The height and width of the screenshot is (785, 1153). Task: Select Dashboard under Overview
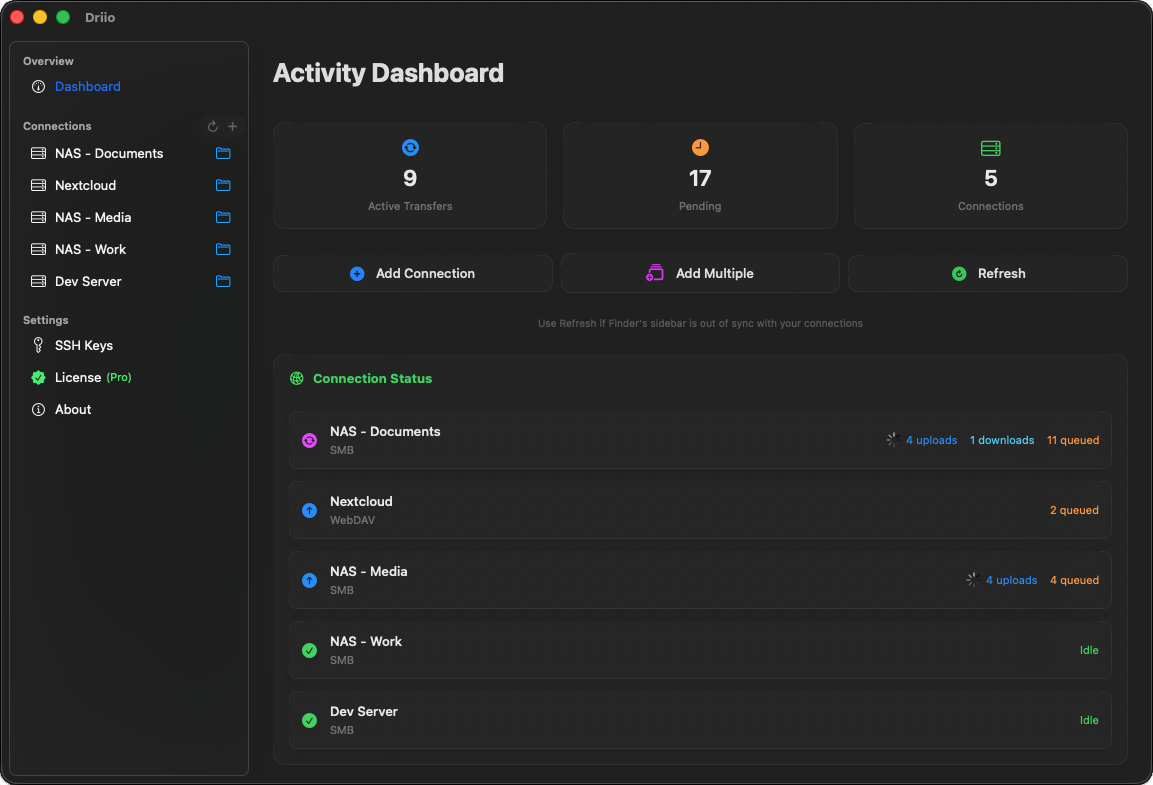pyautogui.click(x=88, y=86)
